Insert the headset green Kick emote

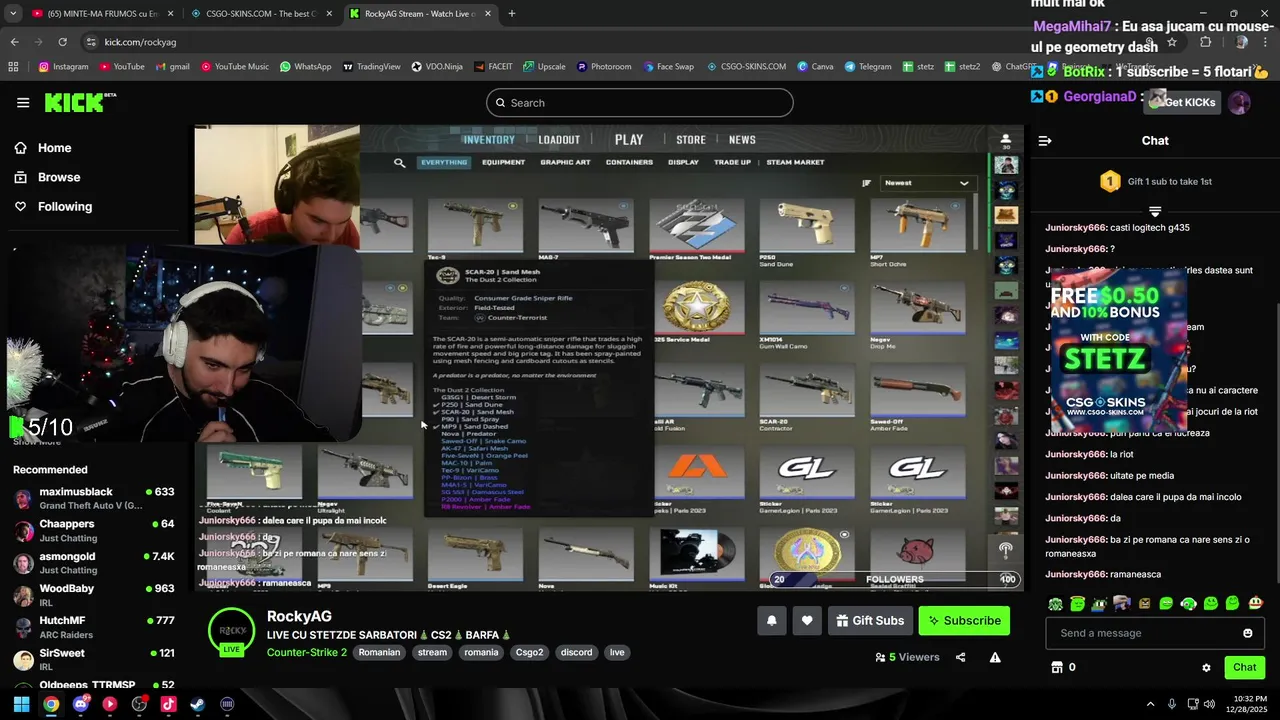click(1188, 603)
